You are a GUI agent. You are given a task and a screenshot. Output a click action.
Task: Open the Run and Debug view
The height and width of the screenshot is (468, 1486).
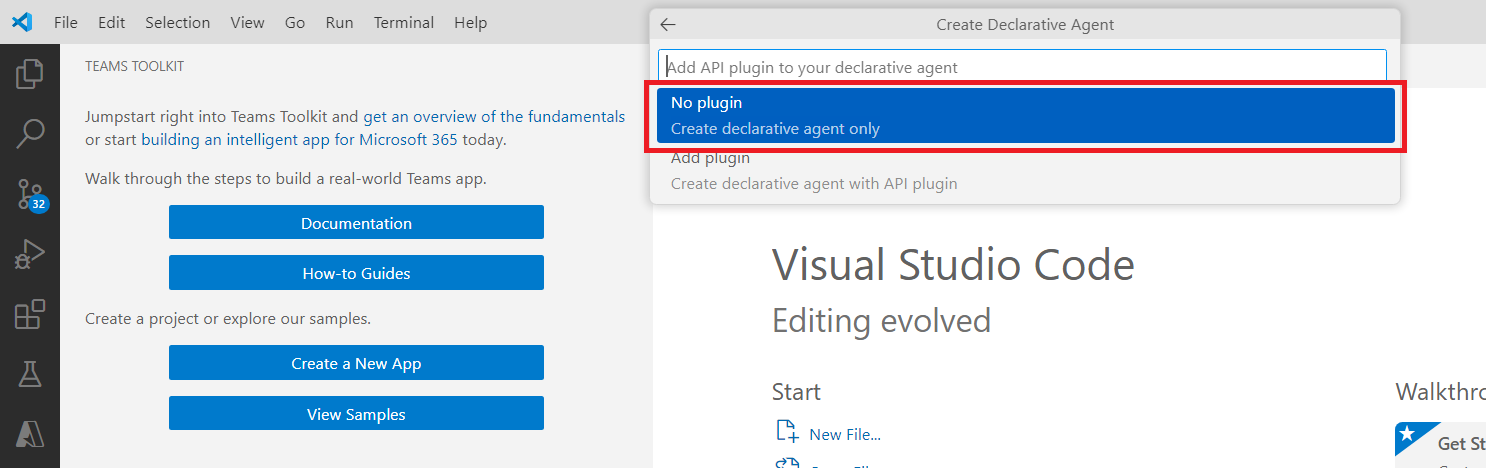pos(30,254)
